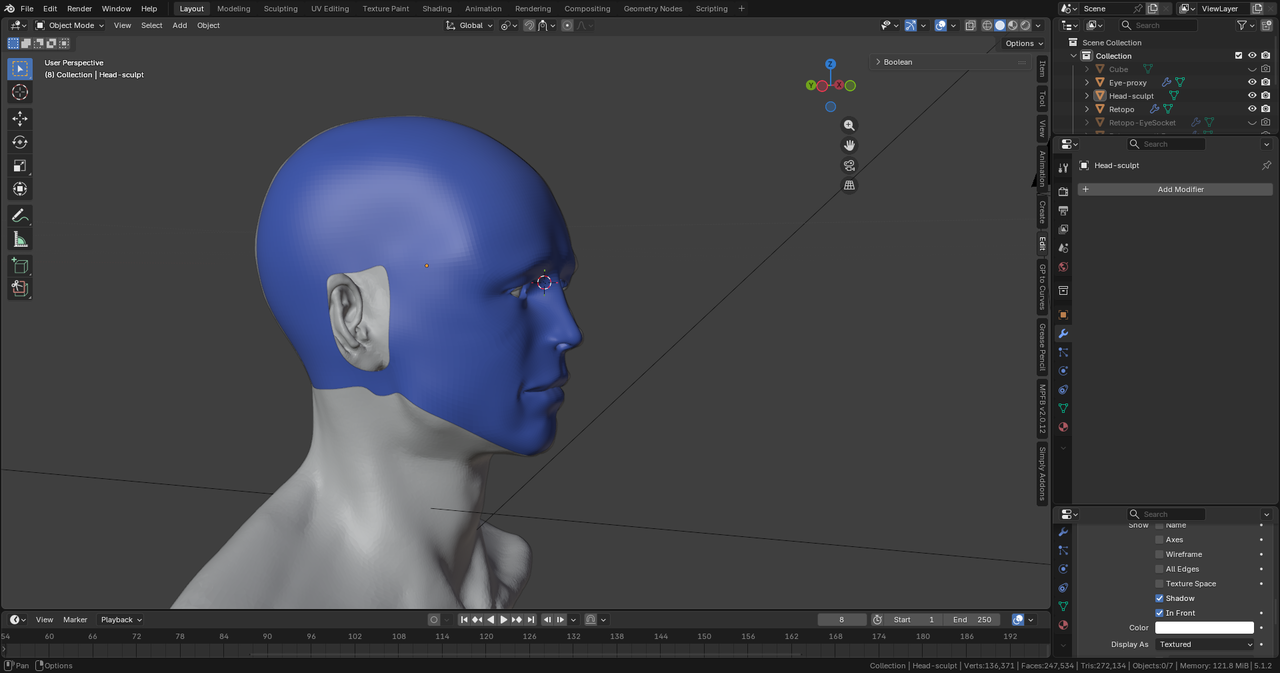Switch to the Shading workspace tab
Image resolution: width=1280 pixels, height=673 pixels.
click(437, 8)
